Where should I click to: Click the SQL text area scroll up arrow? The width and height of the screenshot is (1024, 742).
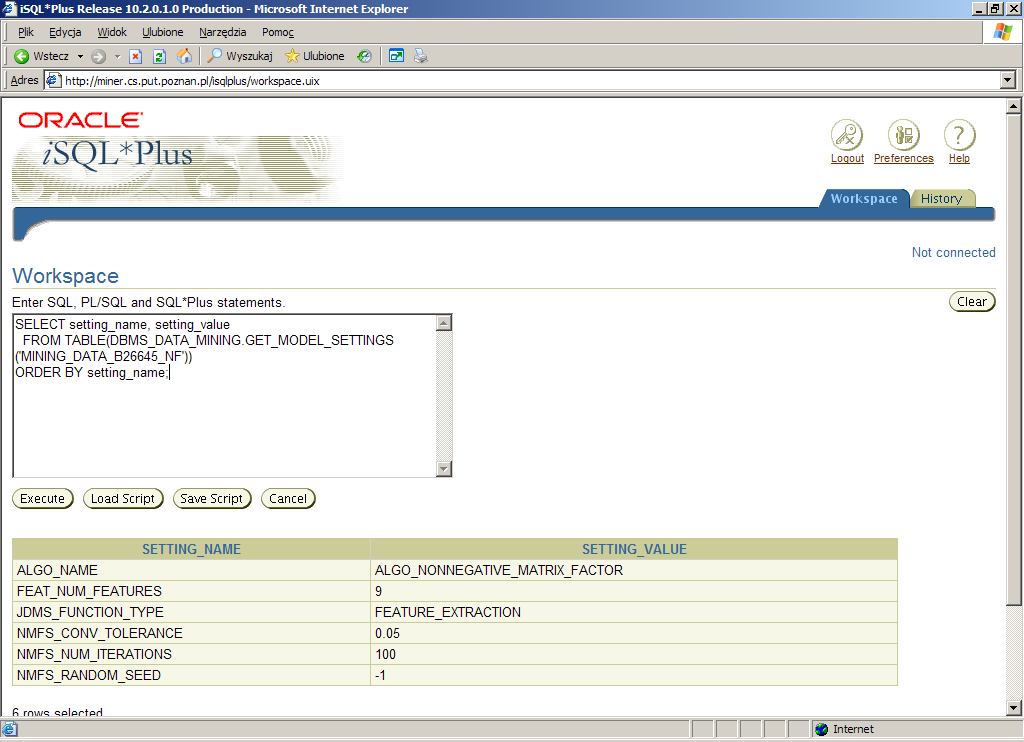tap(444, 323)
